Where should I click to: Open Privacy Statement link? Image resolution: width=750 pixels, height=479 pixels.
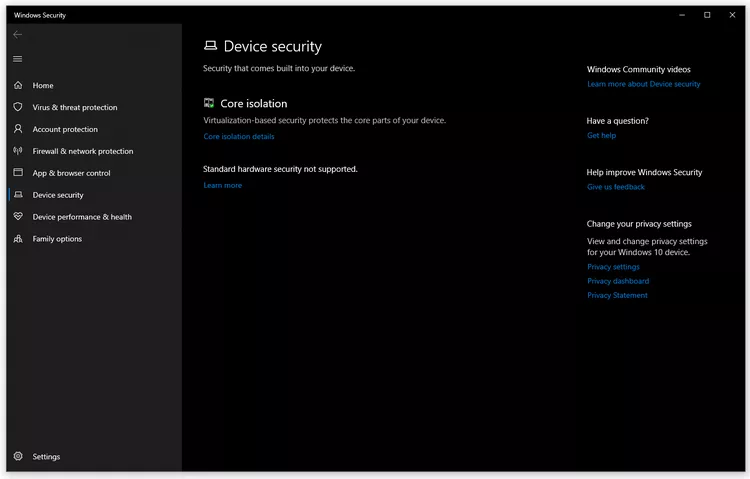coord(617,295)
